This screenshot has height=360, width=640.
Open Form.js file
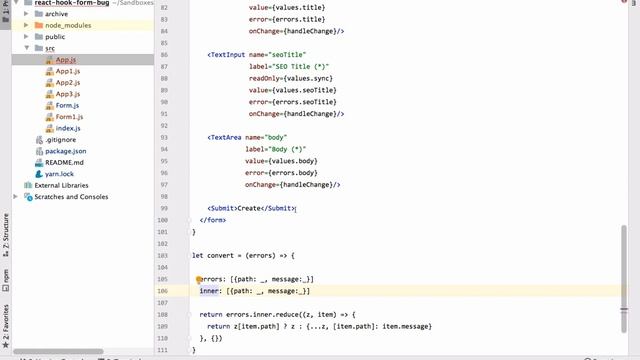point(67,105)
